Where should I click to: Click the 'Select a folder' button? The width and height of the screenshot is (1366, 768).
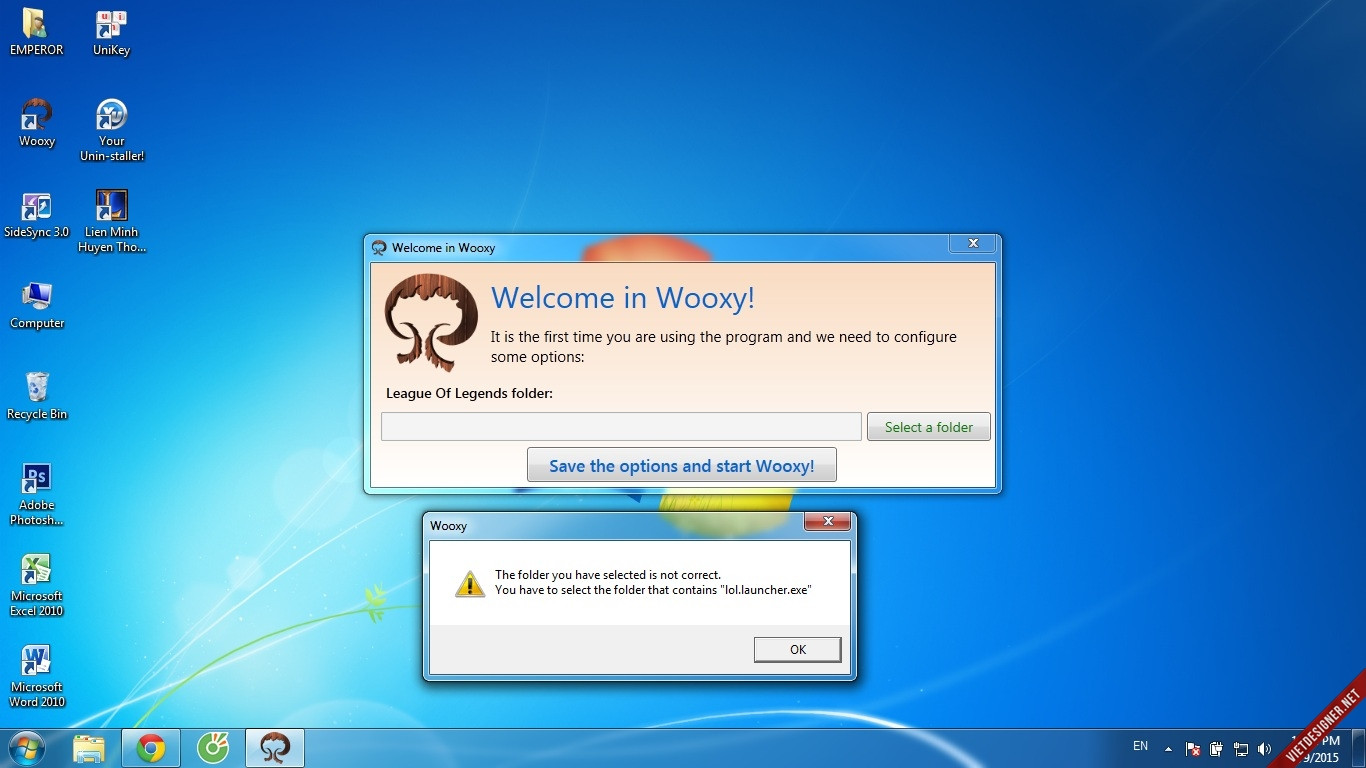click(928, 427)
